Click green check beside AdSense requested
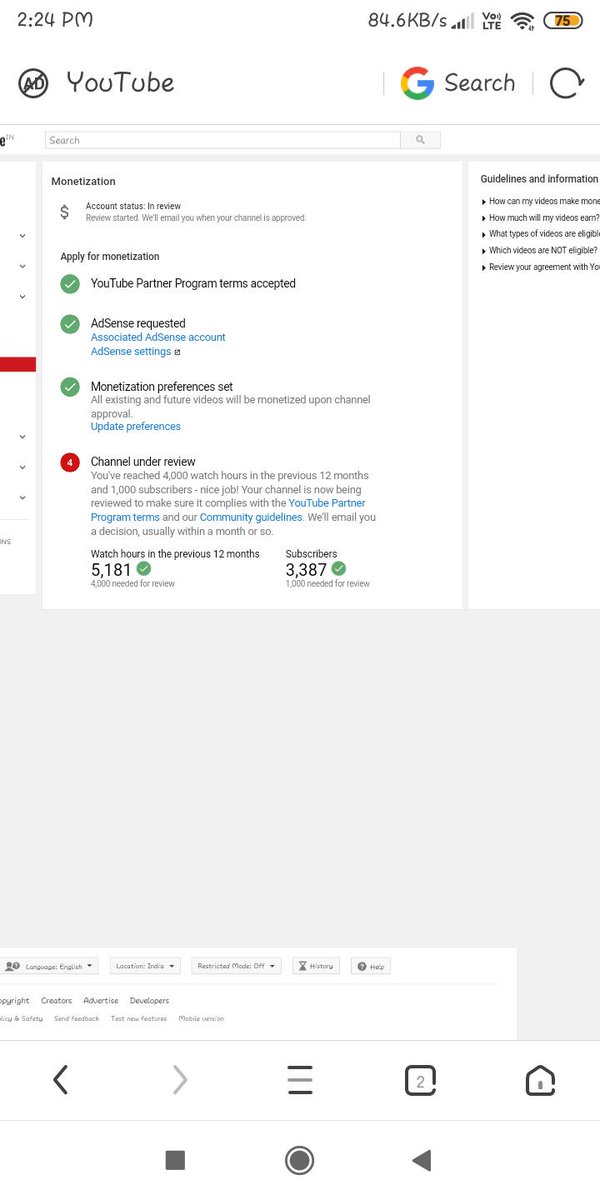Viewport: 600px width, 1200px height. (70, 324)
